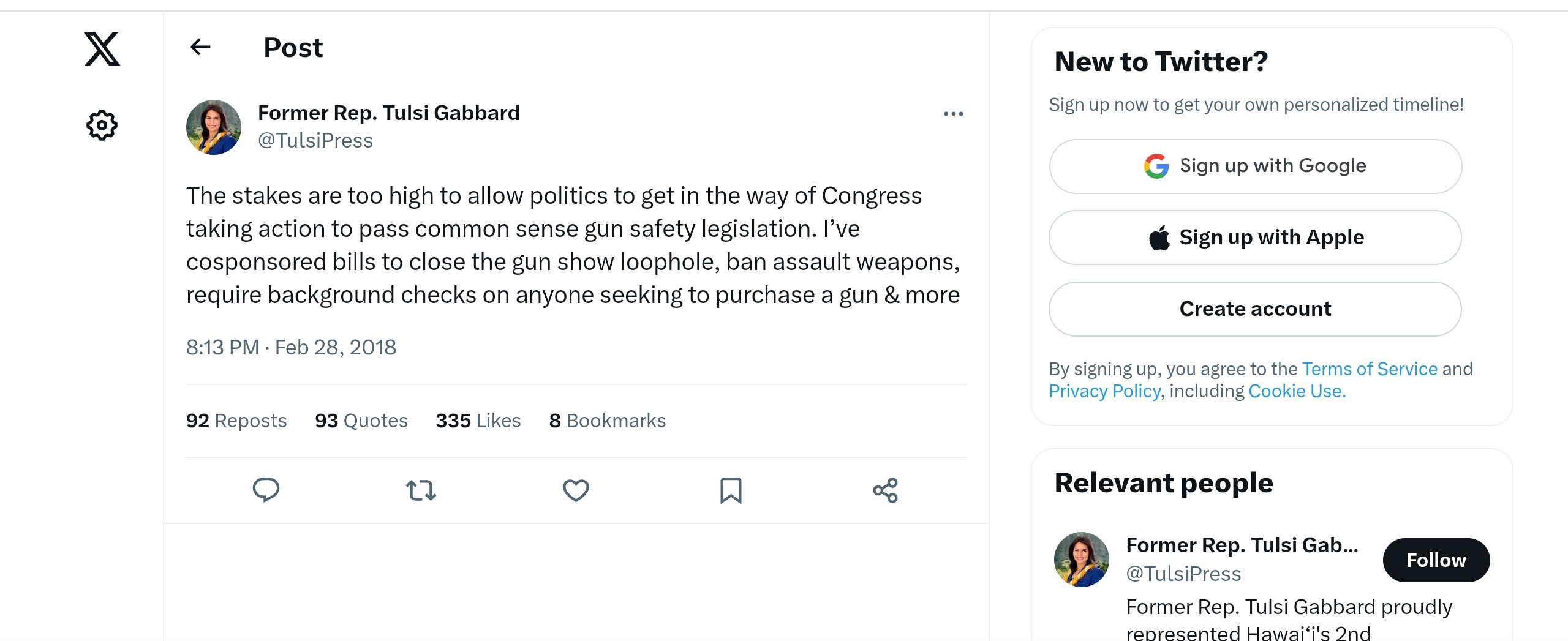Viewport: 1568px width, 641px height.
Task: Open the Cookie Use link
Action: (1297, 391)
